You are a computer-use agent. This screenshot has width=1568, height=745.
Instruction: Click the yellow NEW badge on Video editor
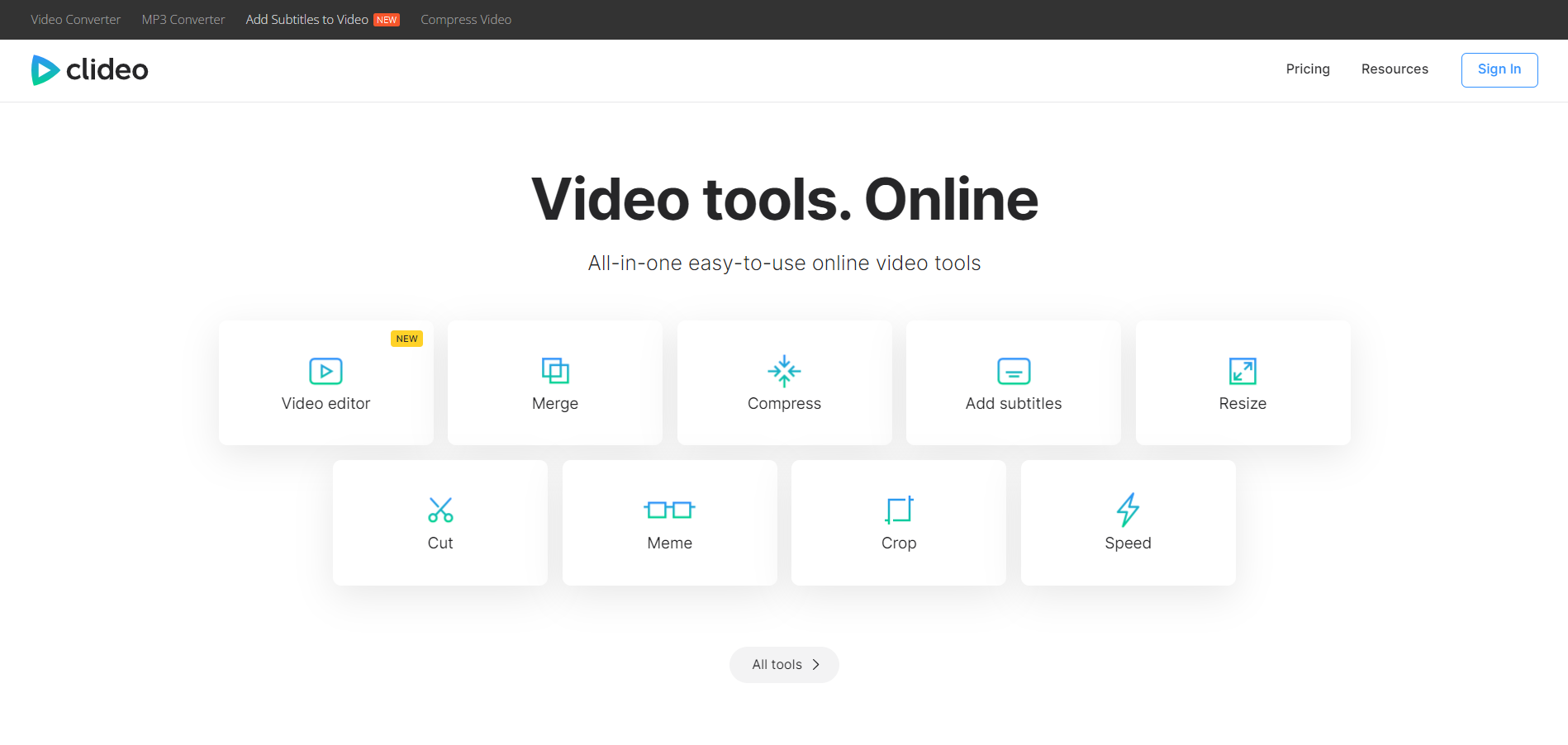(x=406, y=339)
